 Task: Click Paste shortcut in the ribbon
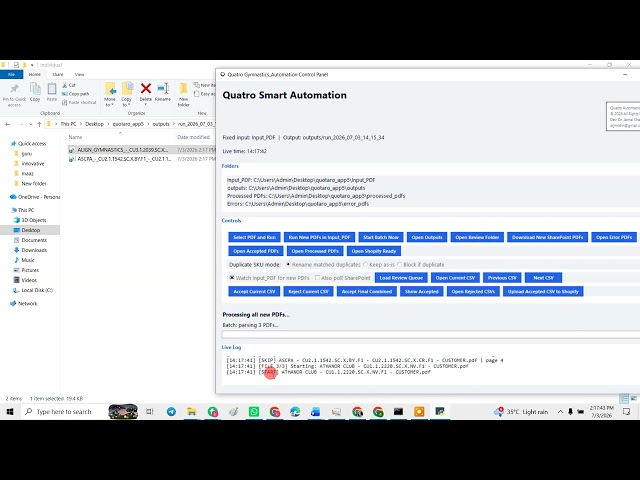(x=79, y=102)
